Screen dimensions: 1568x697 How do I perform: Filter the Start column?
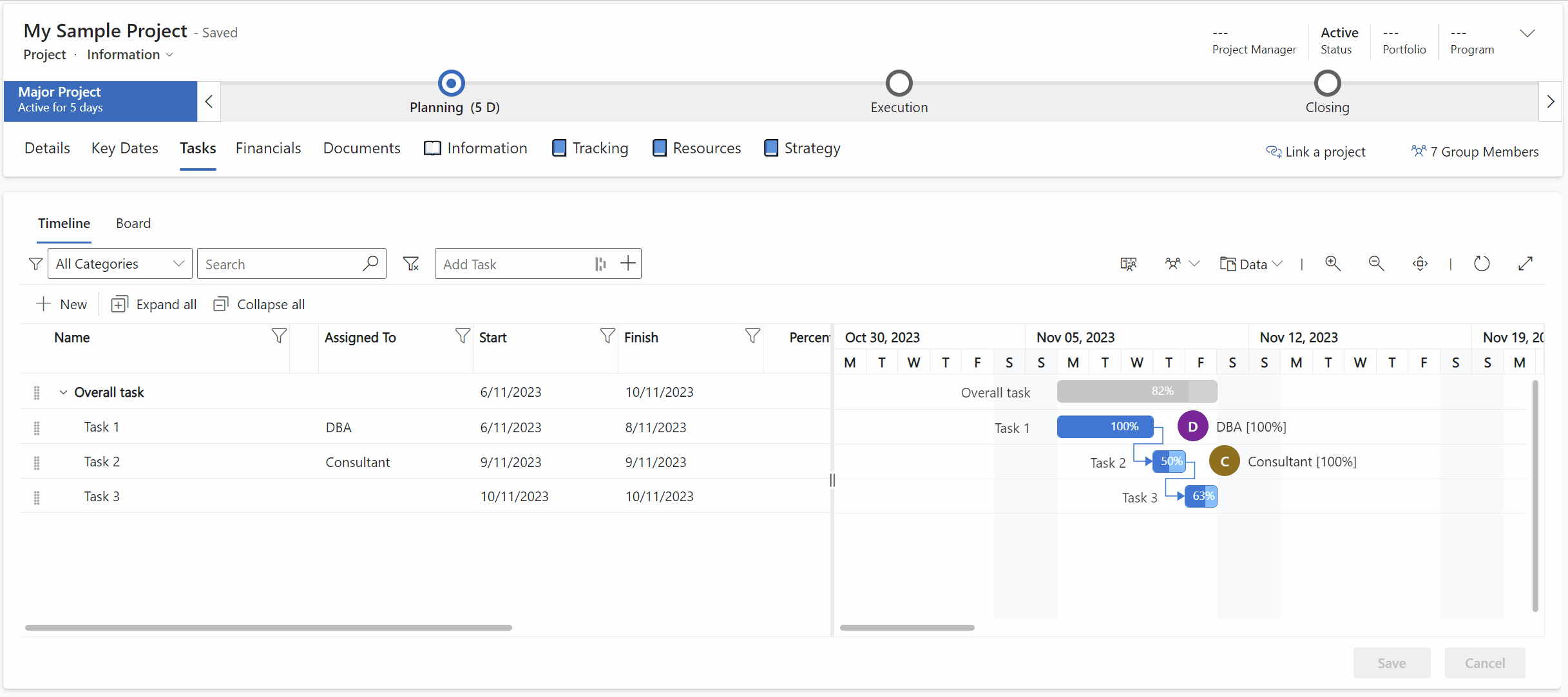coord(607,336)
